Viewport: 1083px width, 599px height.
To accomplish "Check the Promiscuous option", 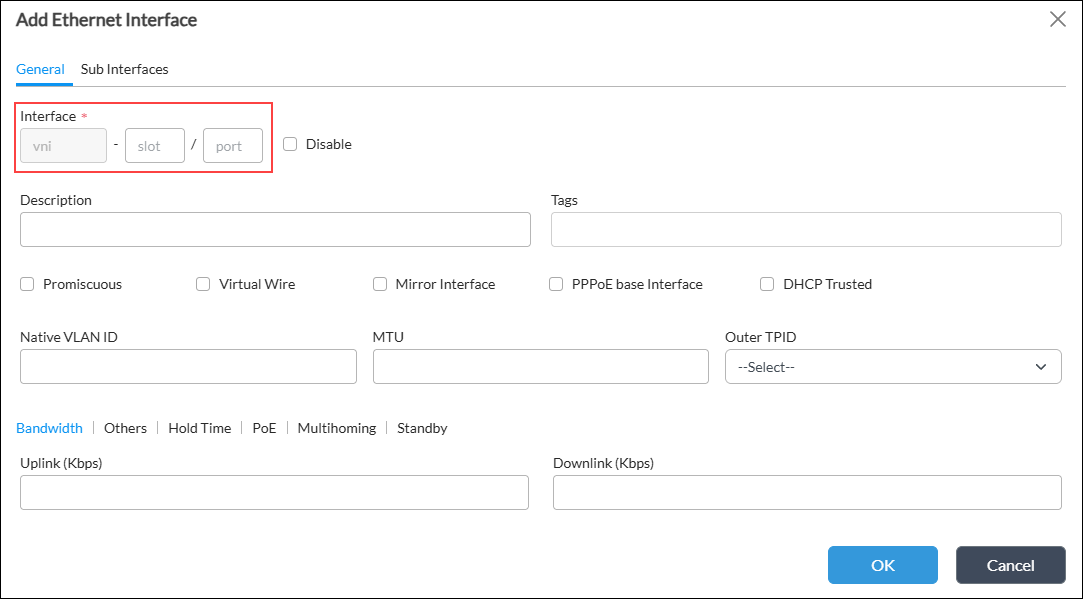I will [x=27, y=284].
